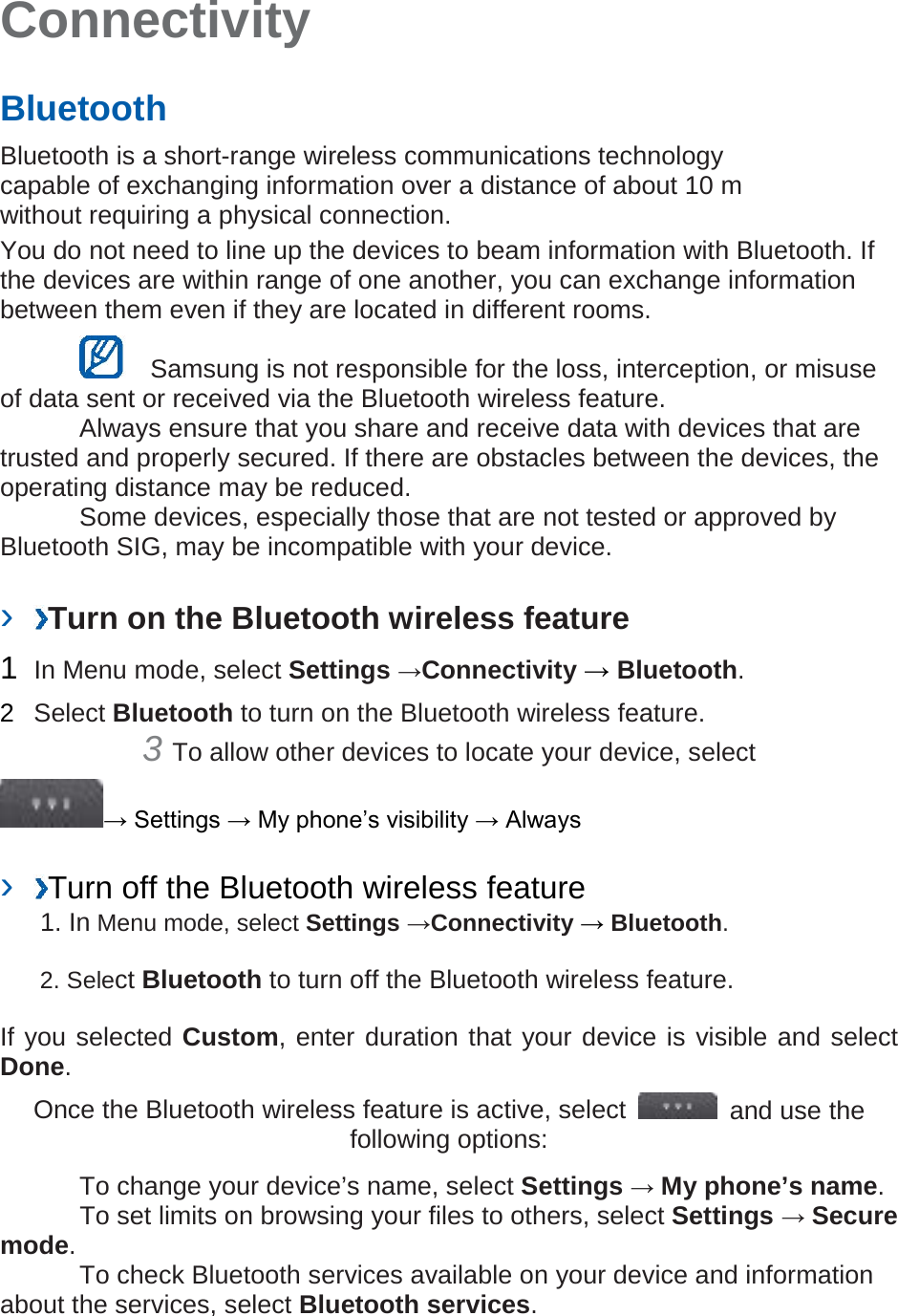Viewport: 898px width, 1316px height.
Task: Click the double chevron before 'Turn off the Bluetooth'
Action: pyautogui.click(x=41, y=889)
